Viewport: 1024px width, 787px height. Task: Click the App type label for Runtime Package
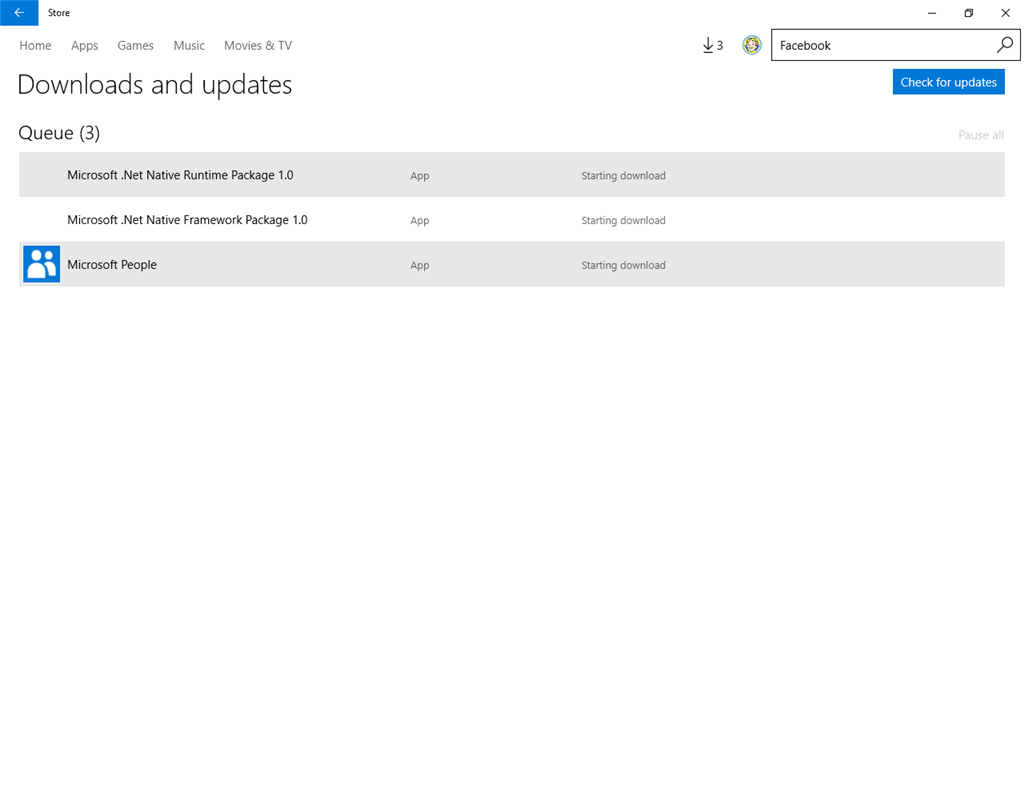point(419,176)
